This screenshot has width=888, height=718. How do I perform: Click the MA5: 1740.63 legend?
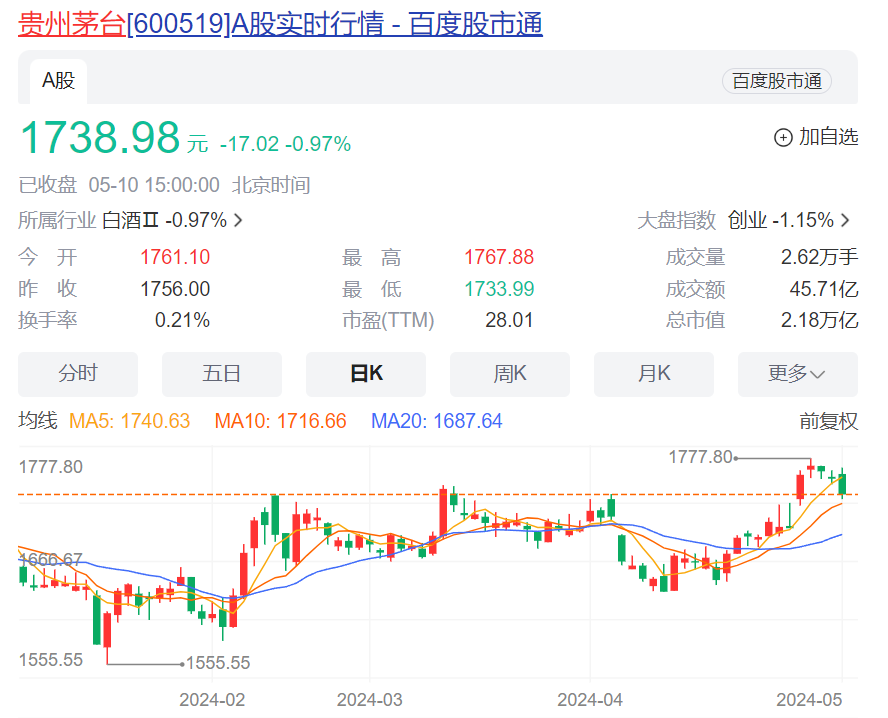tap(129, 421)
